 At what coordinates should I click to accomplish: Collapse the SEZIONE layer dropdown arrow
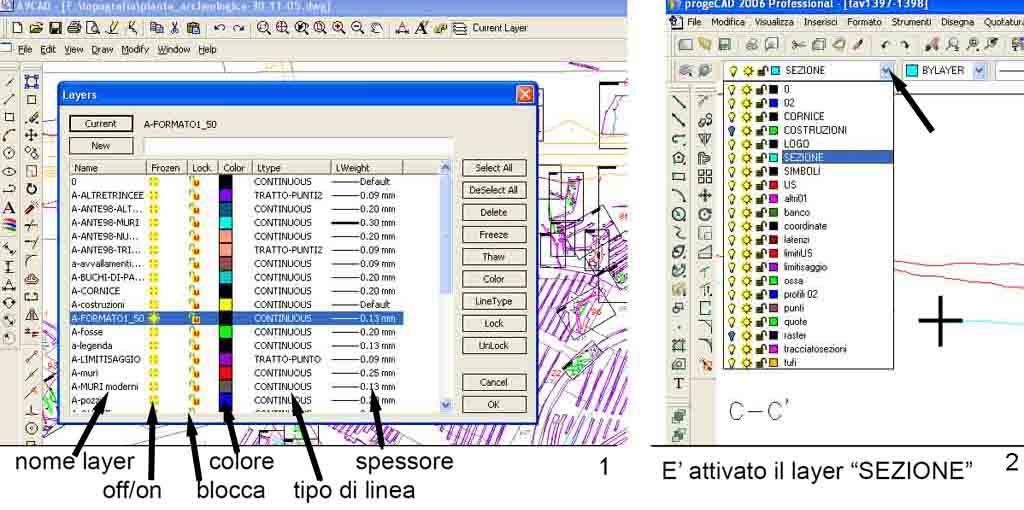[885, 71]
